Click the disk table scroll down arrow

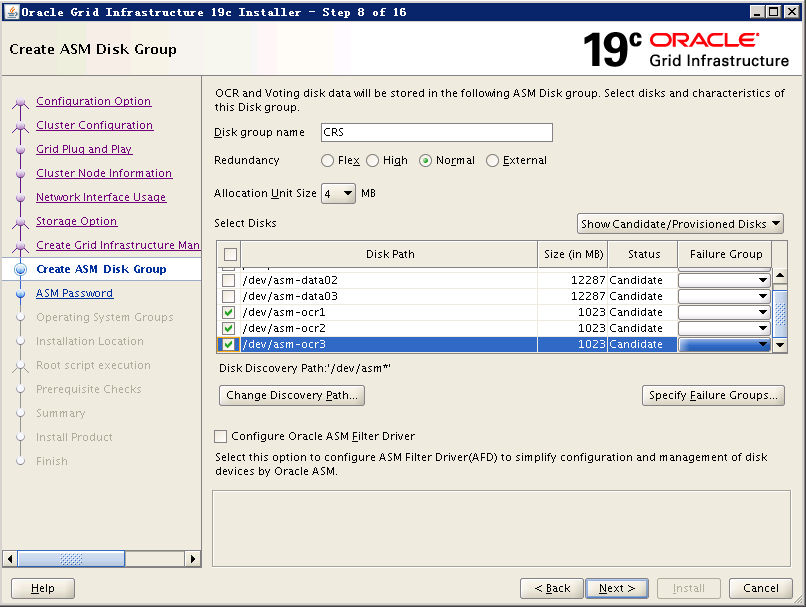780,345
